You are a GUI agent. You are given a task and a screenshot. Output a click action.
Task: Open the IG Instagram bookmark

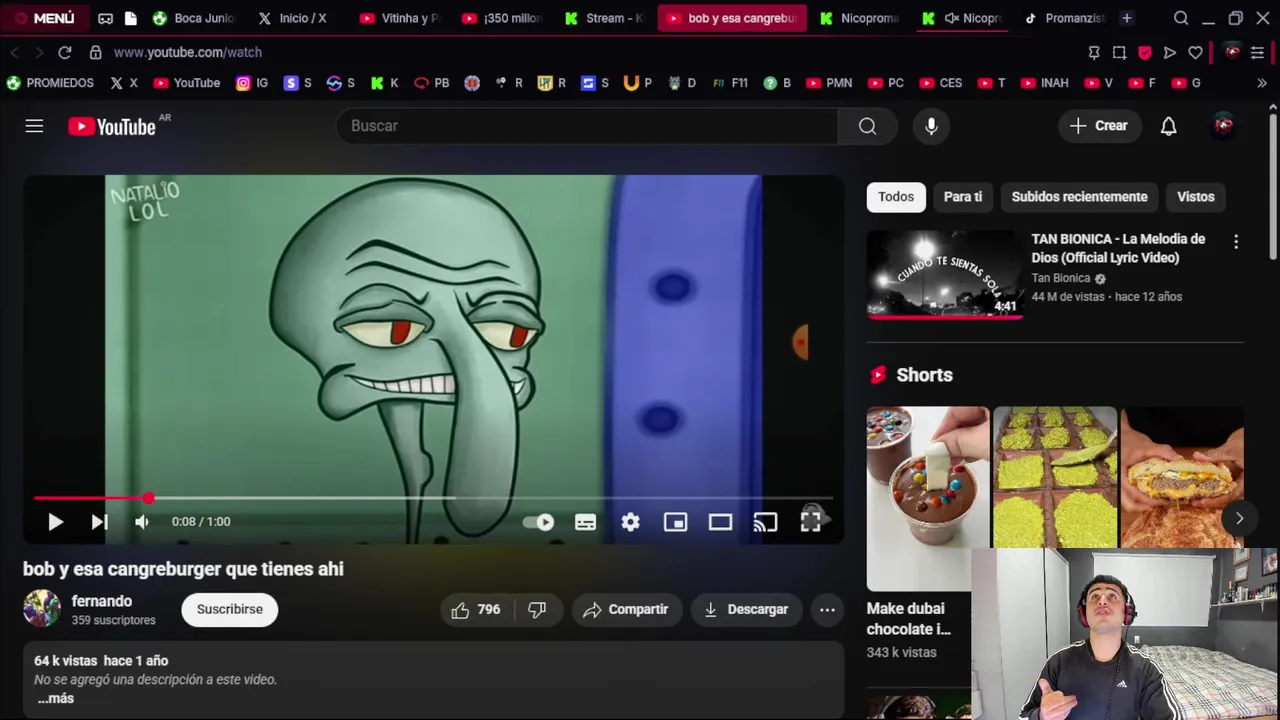(x=252, y=83)
